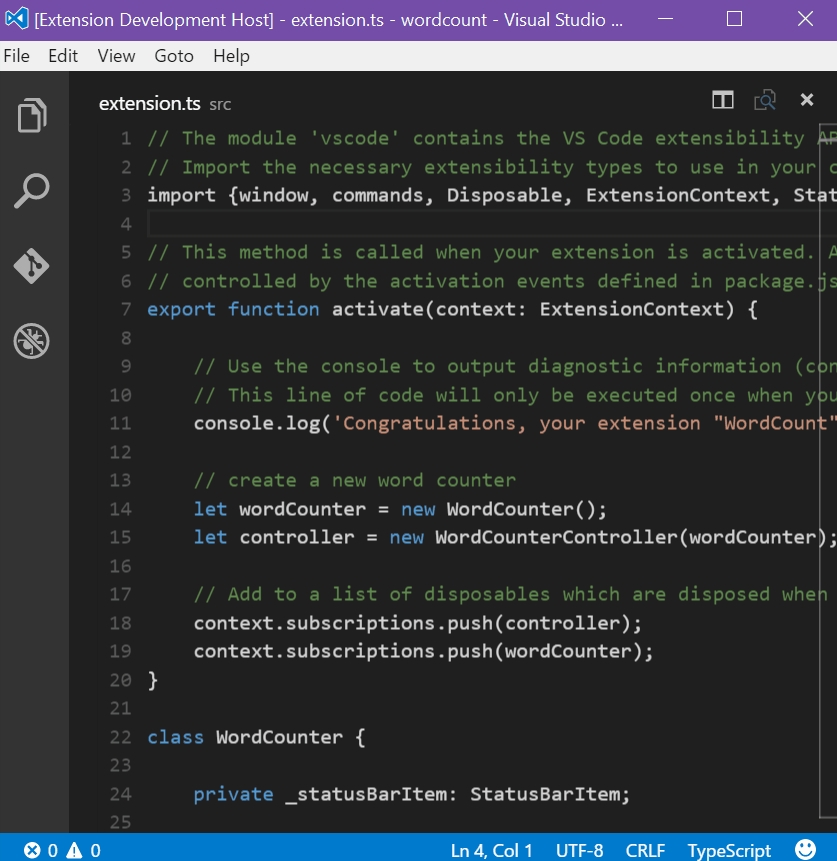Viewport: 837px width, 861px height.
Task: Split the editor with the split icon
Action: 722,100
